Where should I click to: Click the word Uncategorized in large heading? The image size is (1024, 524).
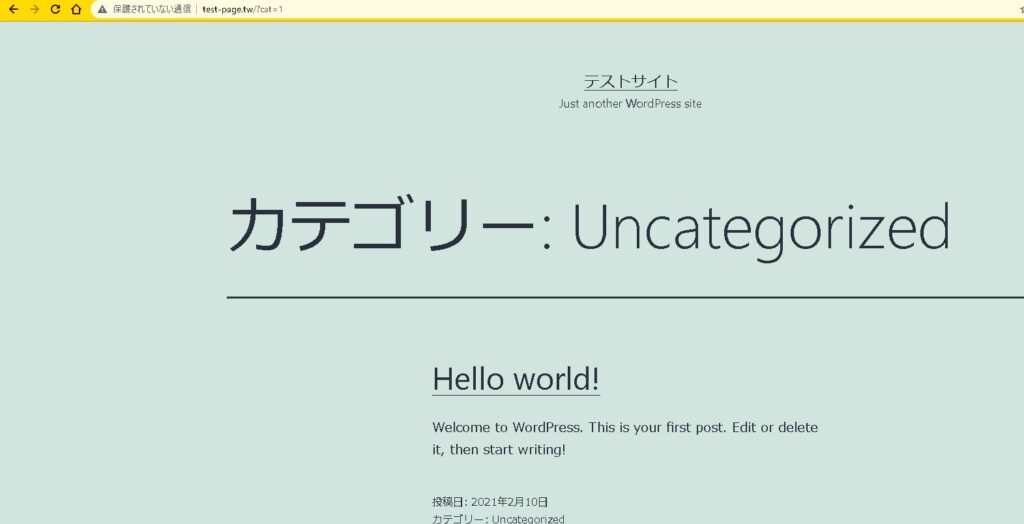pos(760,228)
